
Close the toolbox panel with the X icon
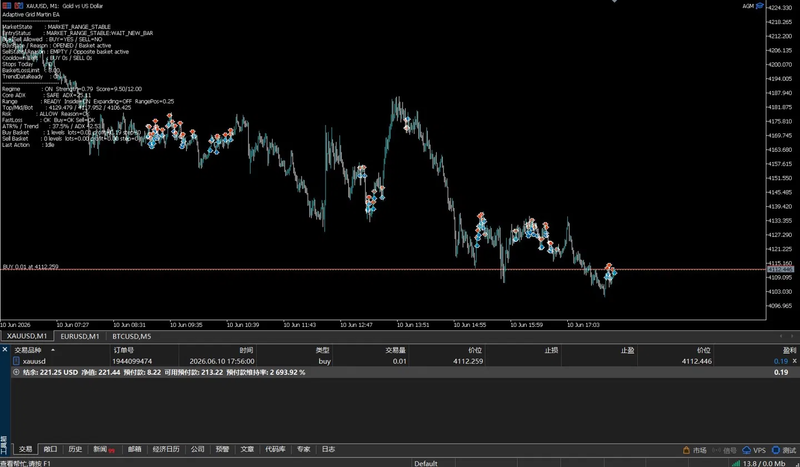coord(5,350)
